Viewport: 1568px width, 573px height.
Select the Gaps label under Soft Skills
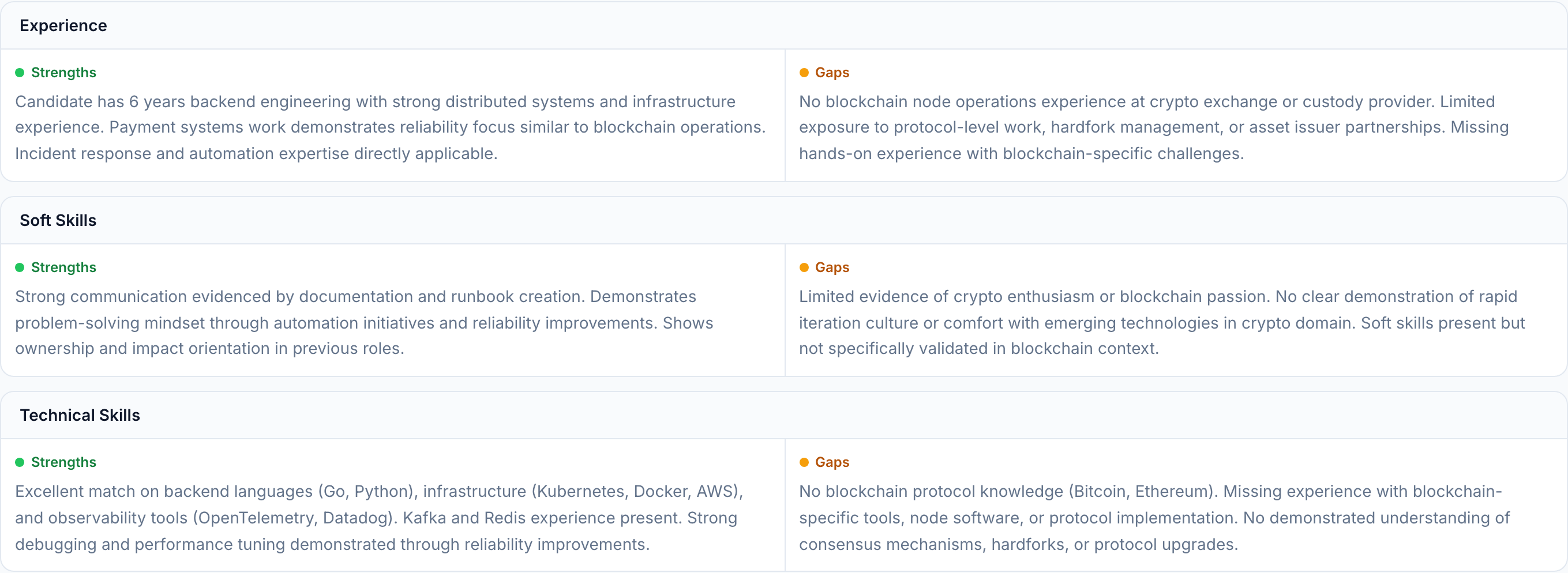831,267
